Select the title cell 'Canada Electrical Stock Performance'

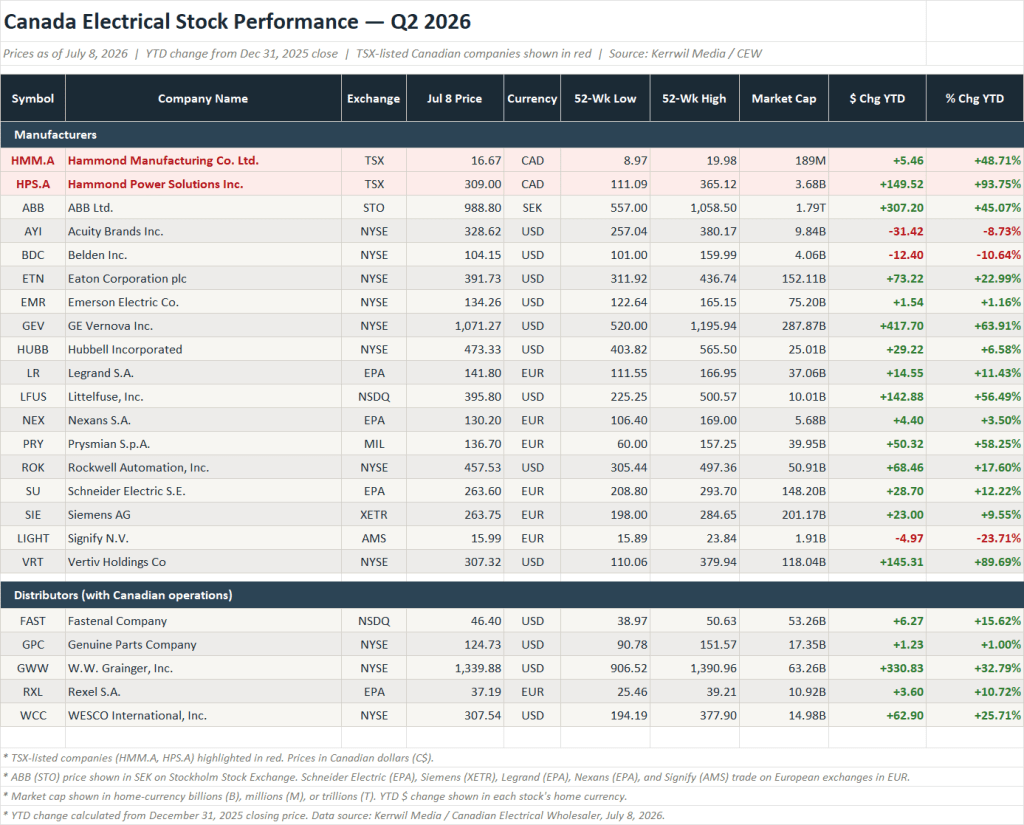point(463,22)
